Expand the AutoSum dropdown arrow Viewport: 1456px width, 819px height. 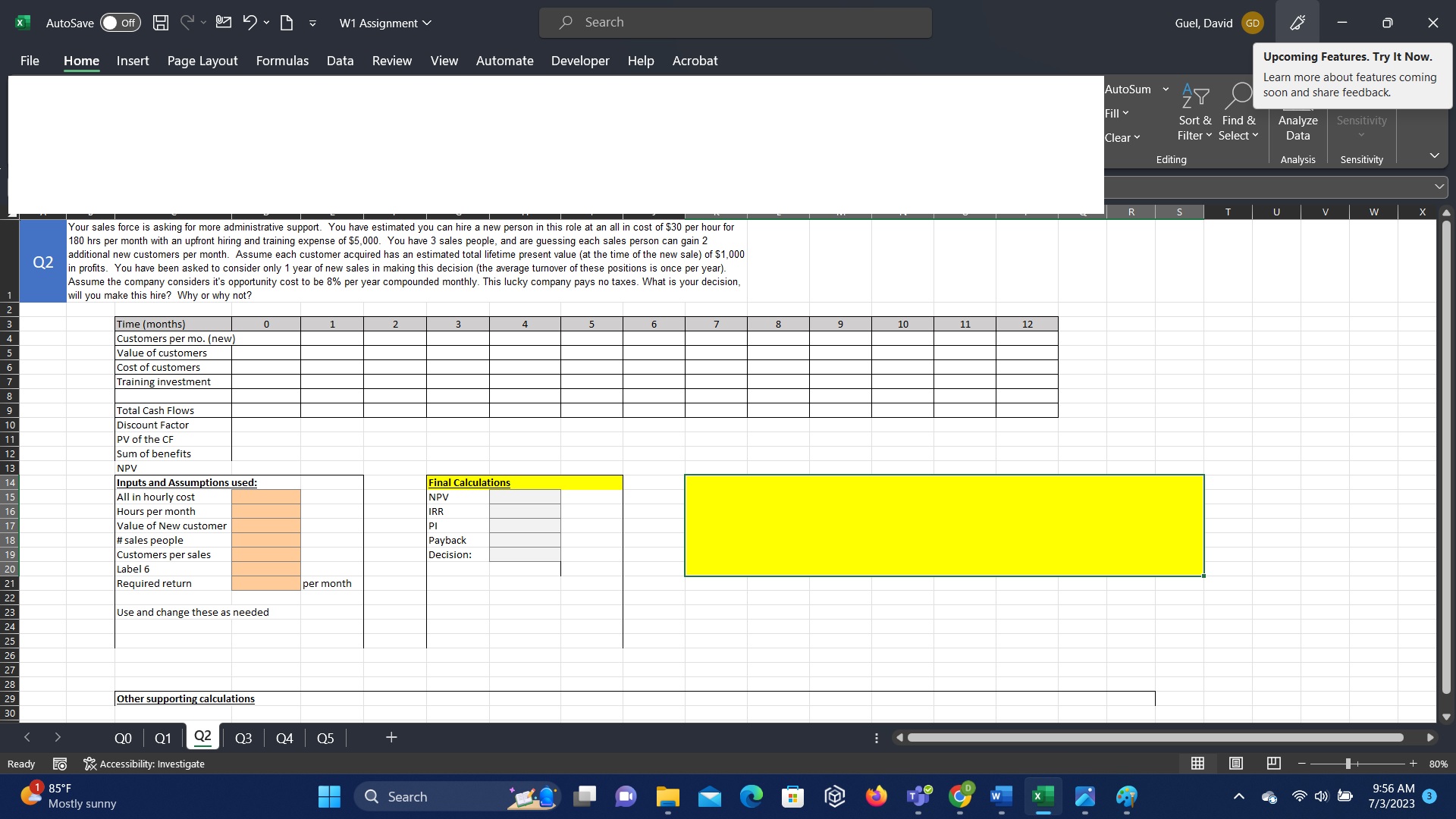coord(1166,89)
